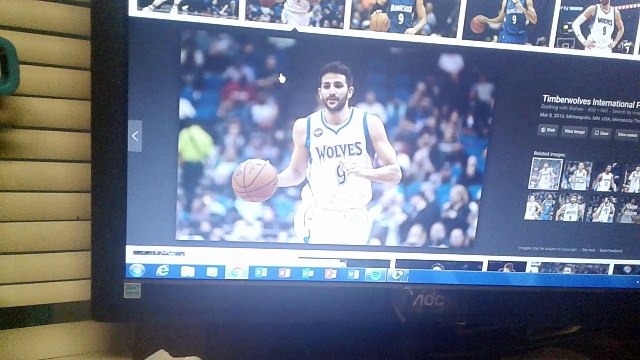
Task: Open the Timberwolves International title link
Action: [591, 101]
